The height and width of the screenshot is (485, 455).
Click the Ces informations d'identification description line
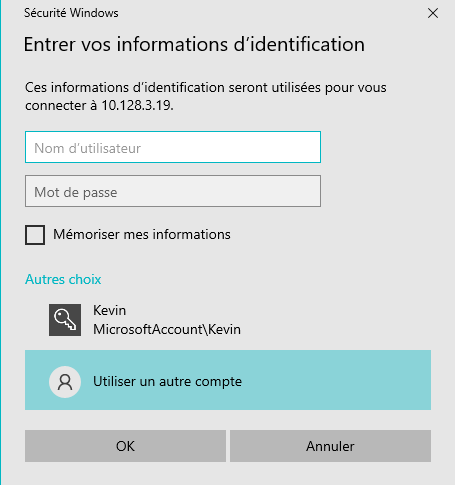(x=206, y=88)
